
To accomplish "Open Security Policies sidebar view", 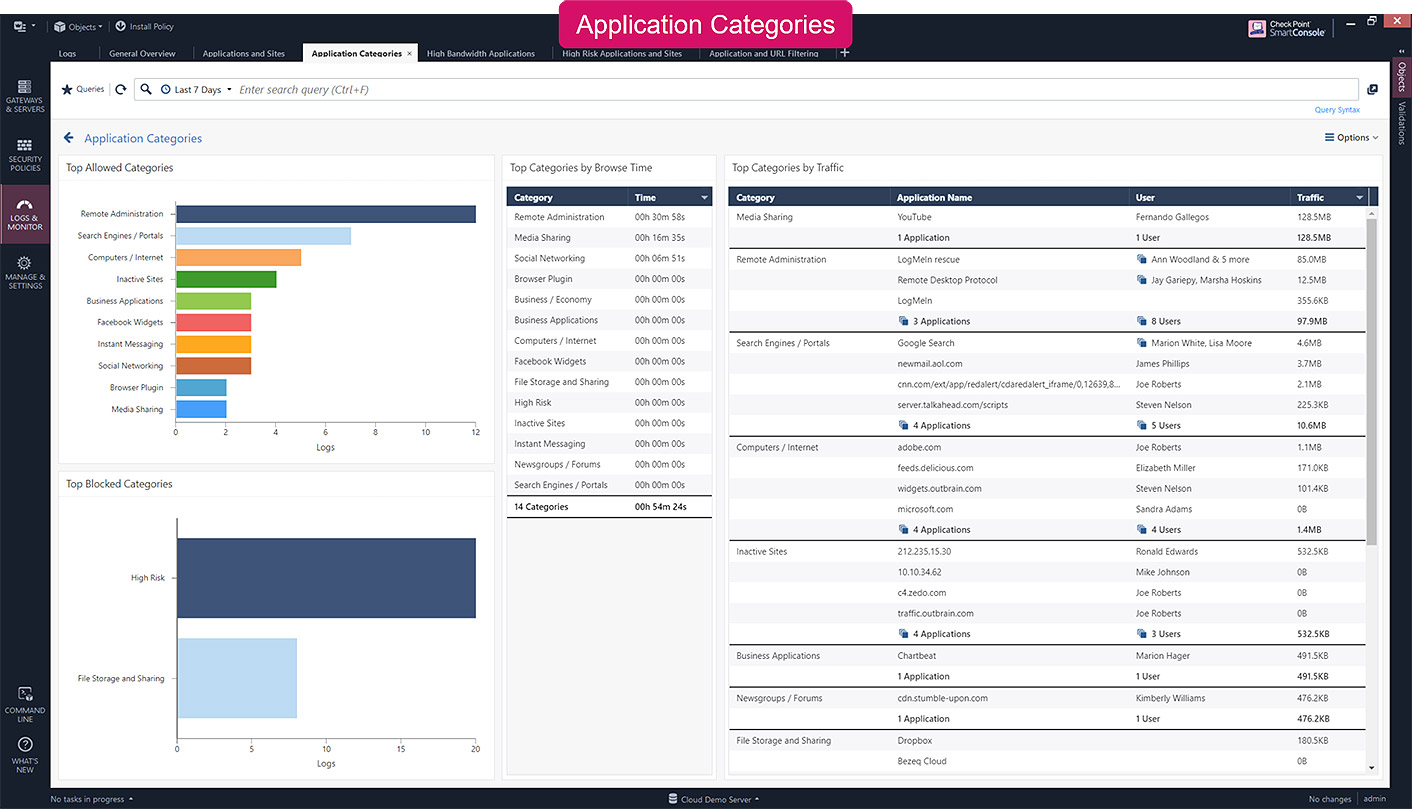I will pos(24,155).
